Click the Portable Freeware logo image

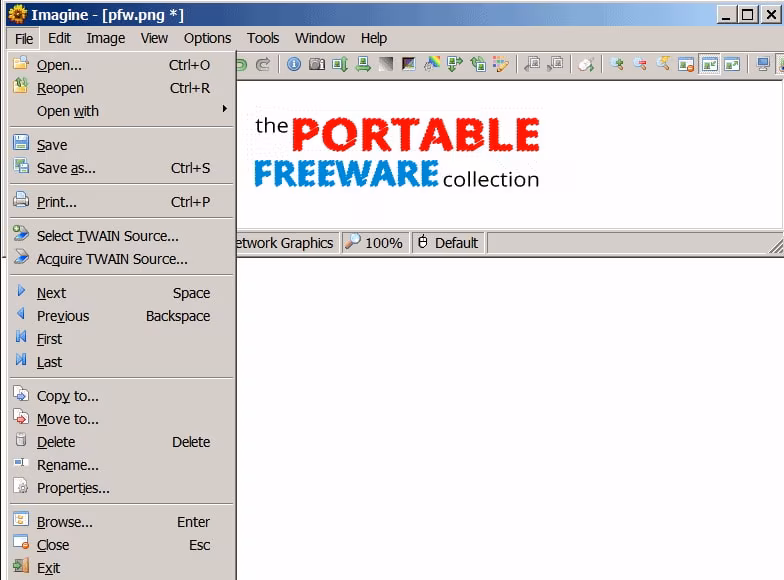click(x=397, y=152)
